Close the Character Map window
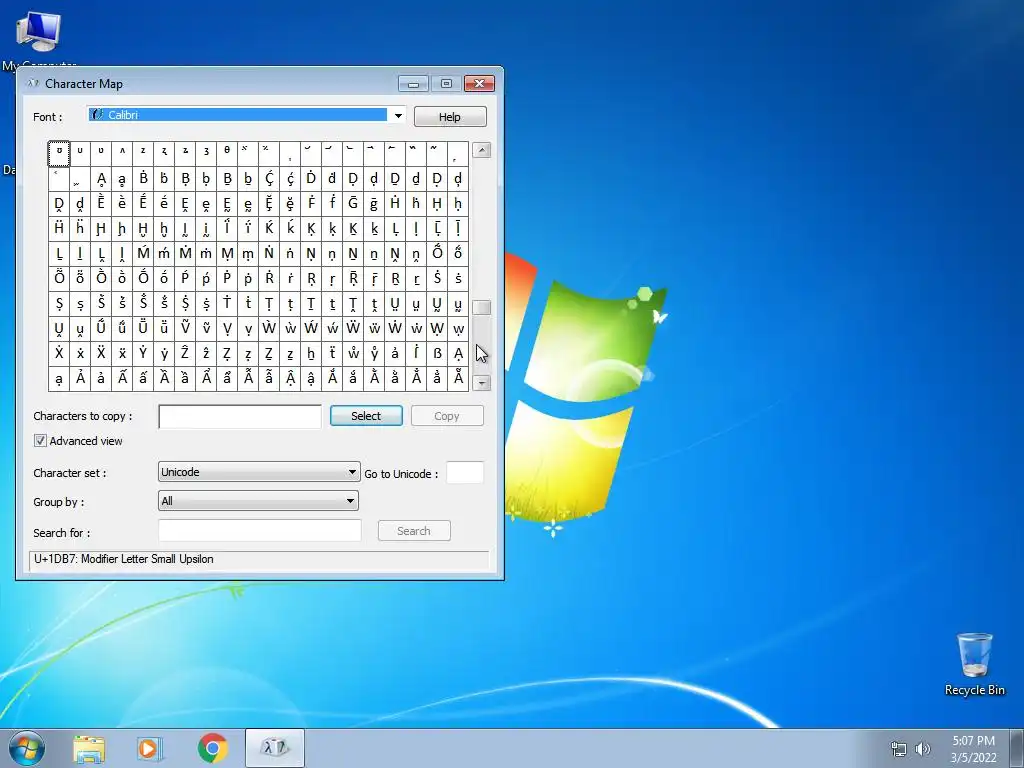 [479, 84]
